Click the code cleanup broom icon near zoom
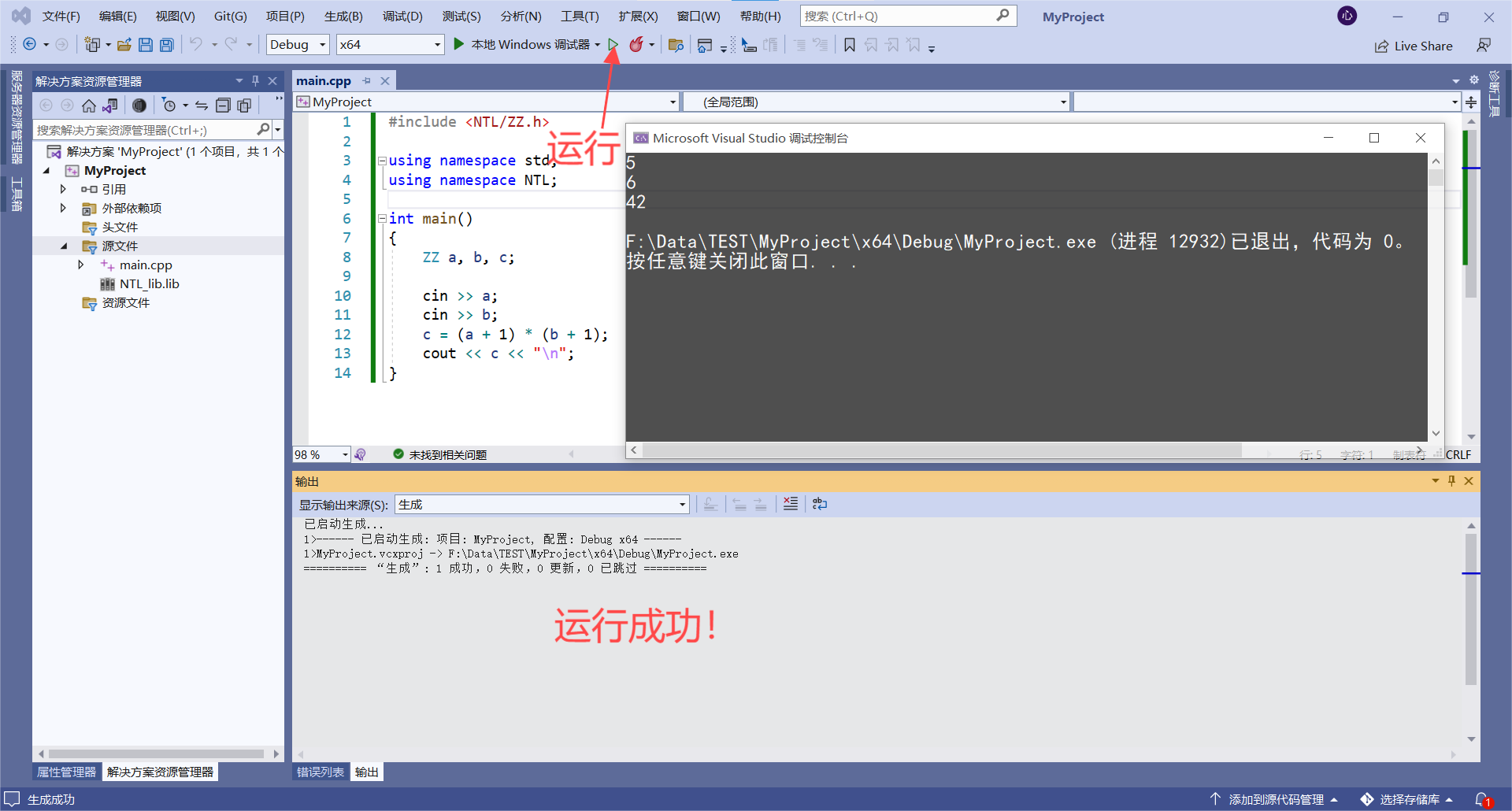This screenshot has height=811, width=1512. (x=360, y=454)
